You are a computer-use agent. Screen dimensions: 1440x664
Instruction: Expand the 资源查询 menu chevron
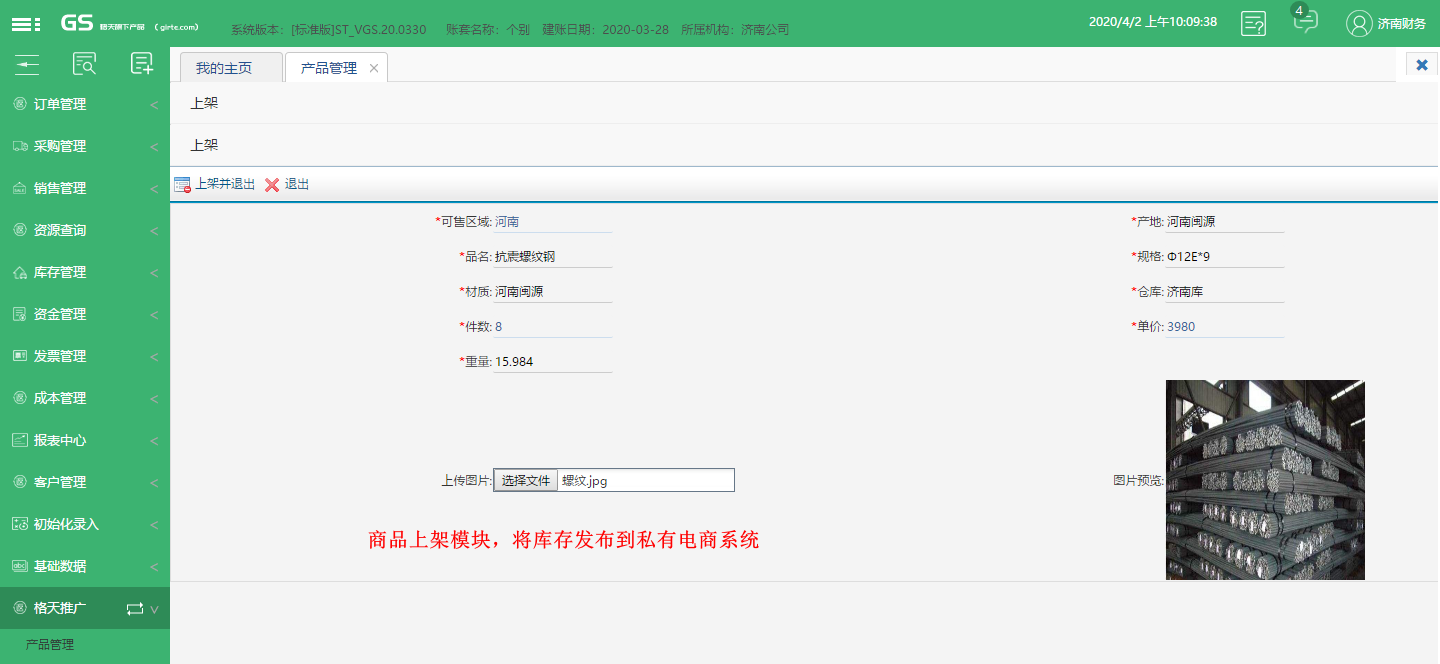(154, 231)
